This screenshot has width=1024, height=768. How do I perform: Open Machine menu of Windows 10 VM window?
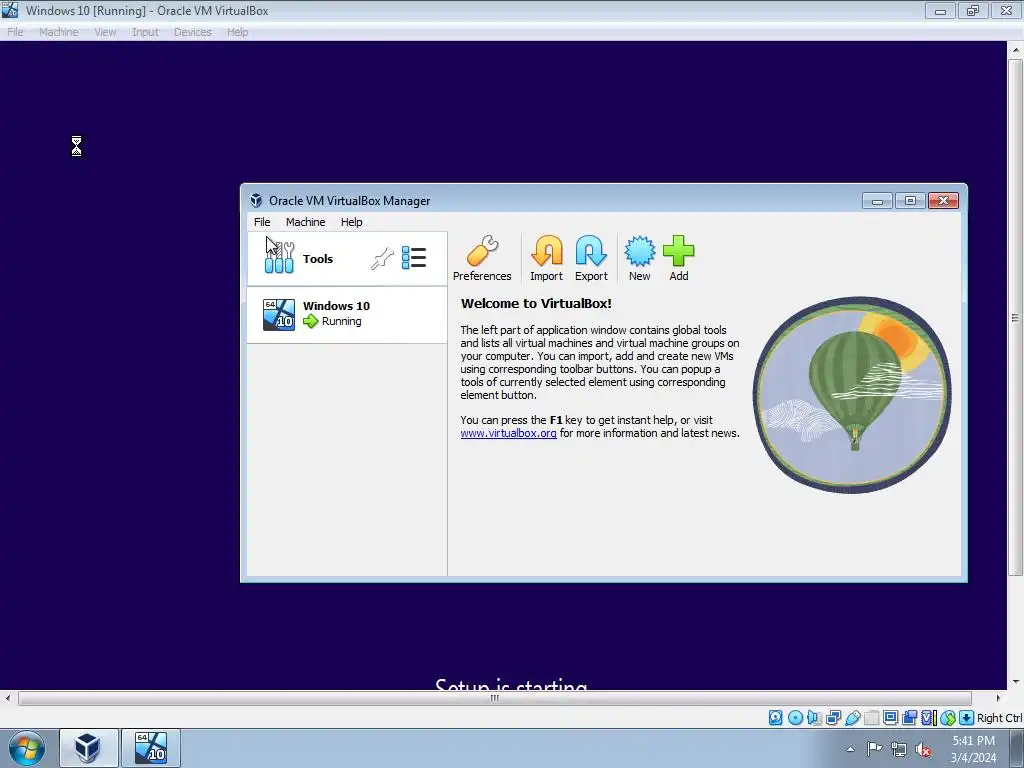coord(58,32)
